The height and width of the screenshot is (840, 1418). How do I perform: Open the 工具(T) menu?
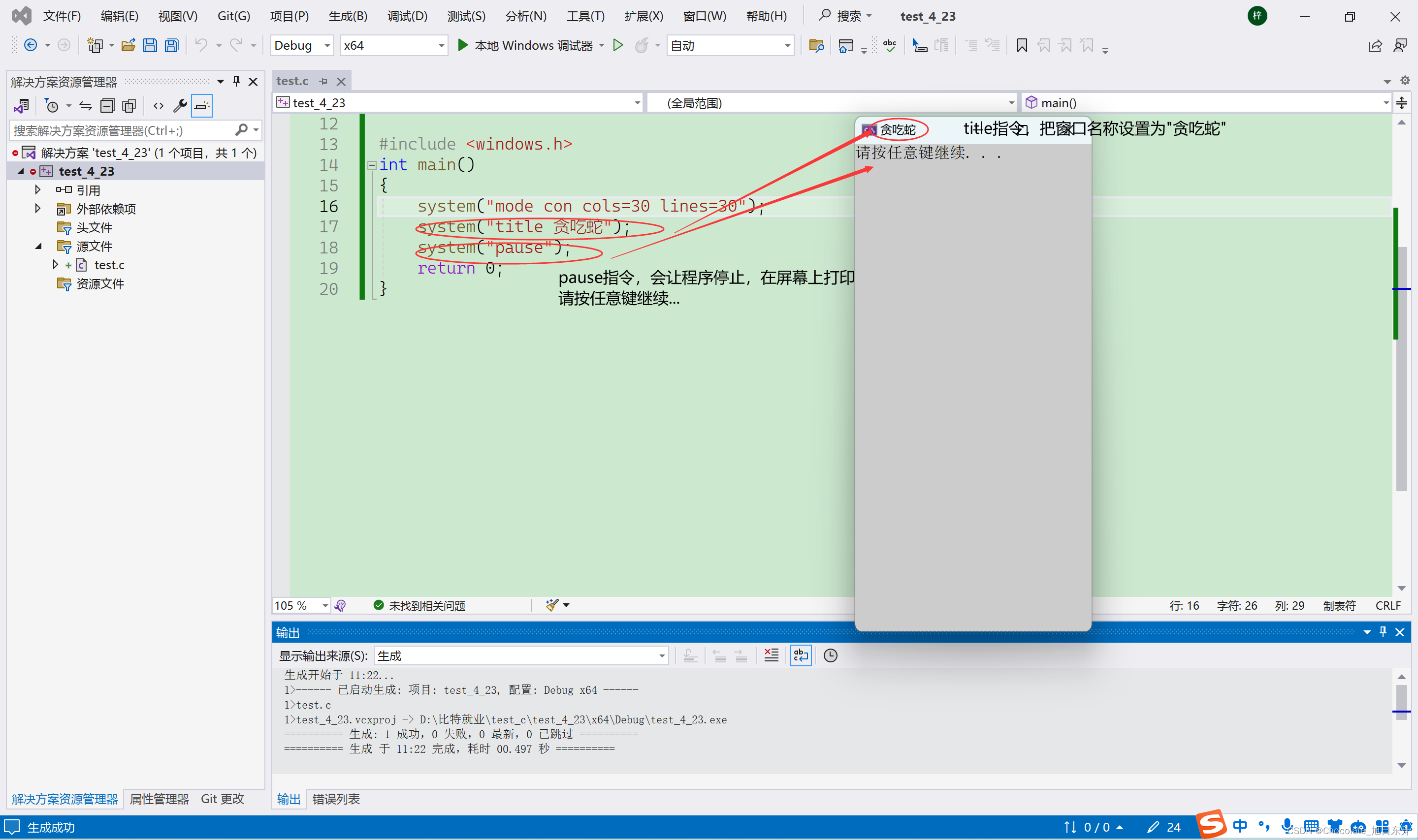click(x=585, y=16)
